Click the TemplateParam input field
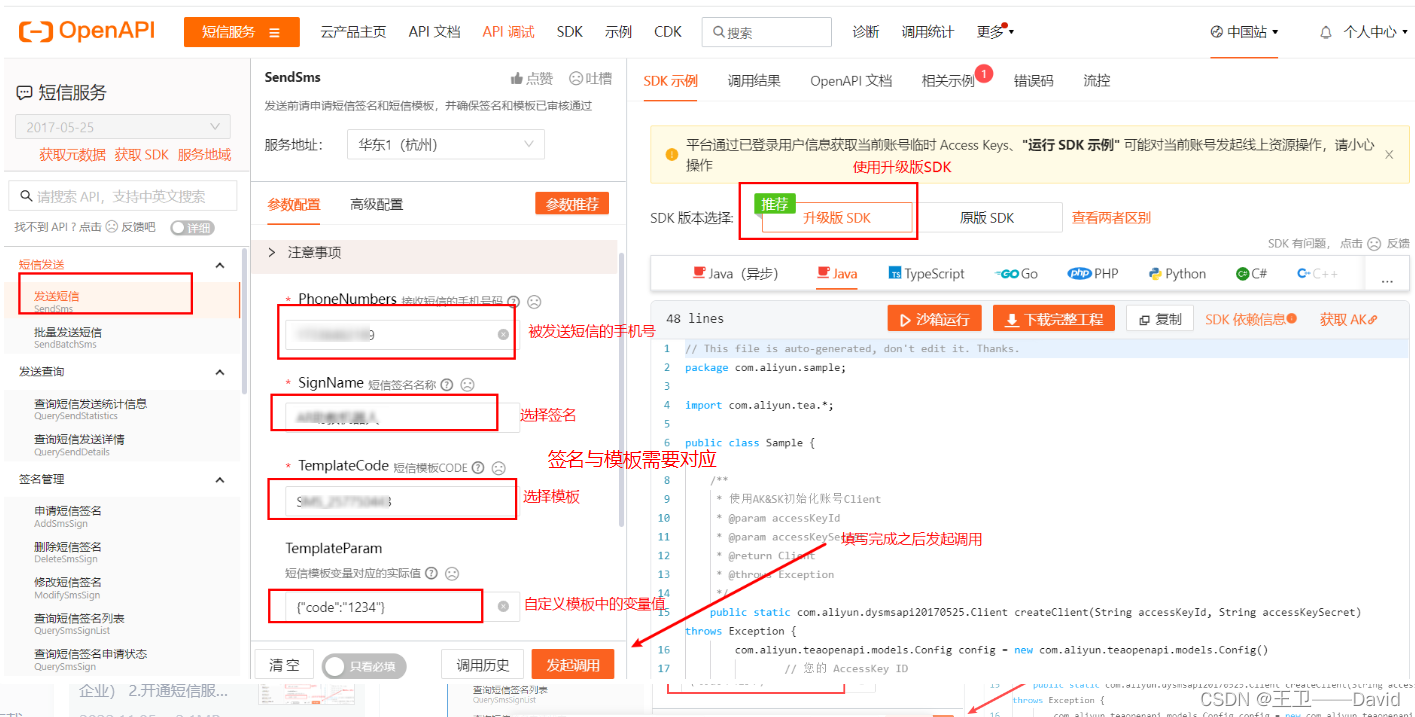 point(400,606)
